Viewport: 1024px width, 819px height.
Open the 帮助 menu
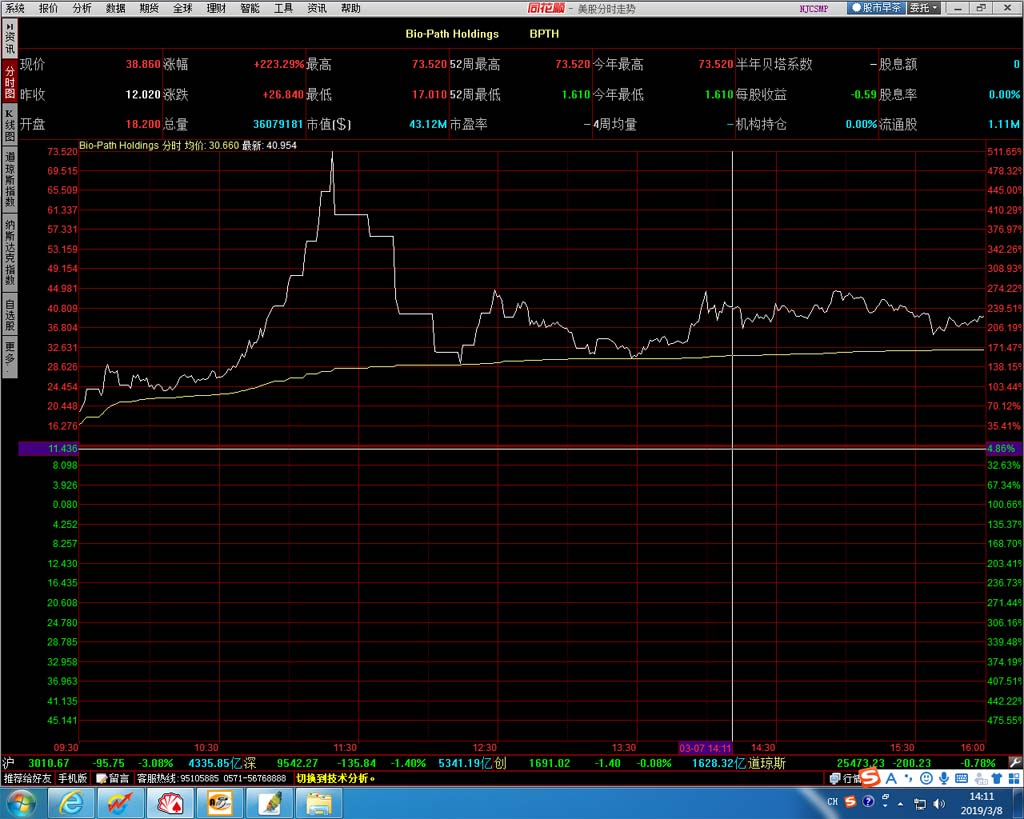tap(351, 8)
